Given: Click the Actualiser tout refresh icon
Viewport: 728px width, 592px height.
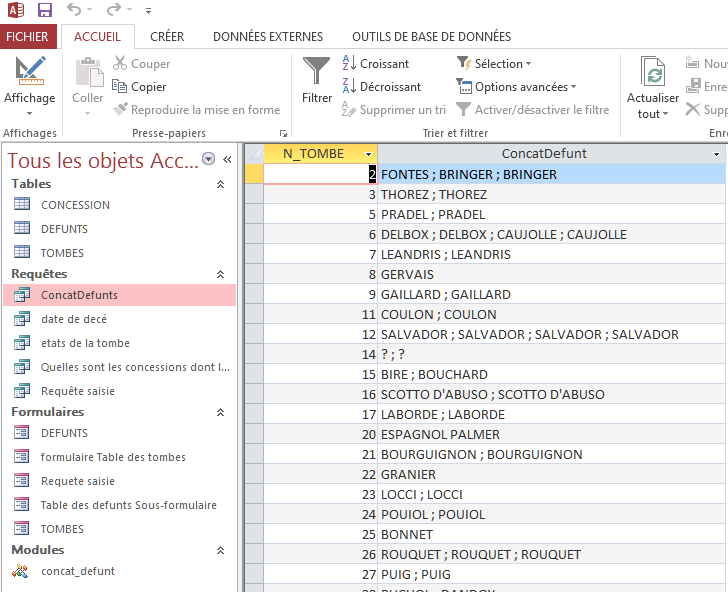Looking at the screenshot, I should (x=652, y=71).
